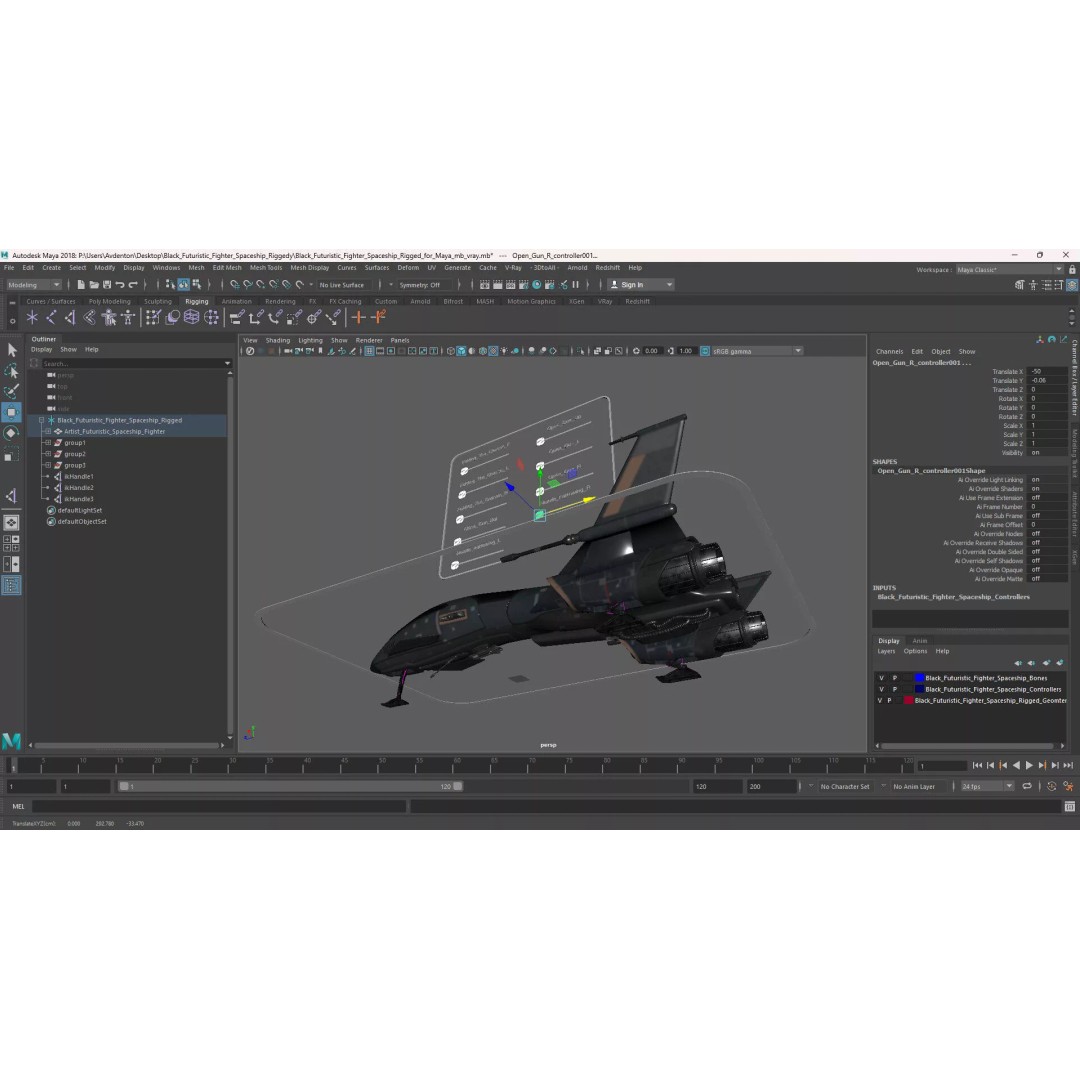Click the Create Cluster shelf icon
Screen dimensions: 1080x1080
click(x=211, y=318)
